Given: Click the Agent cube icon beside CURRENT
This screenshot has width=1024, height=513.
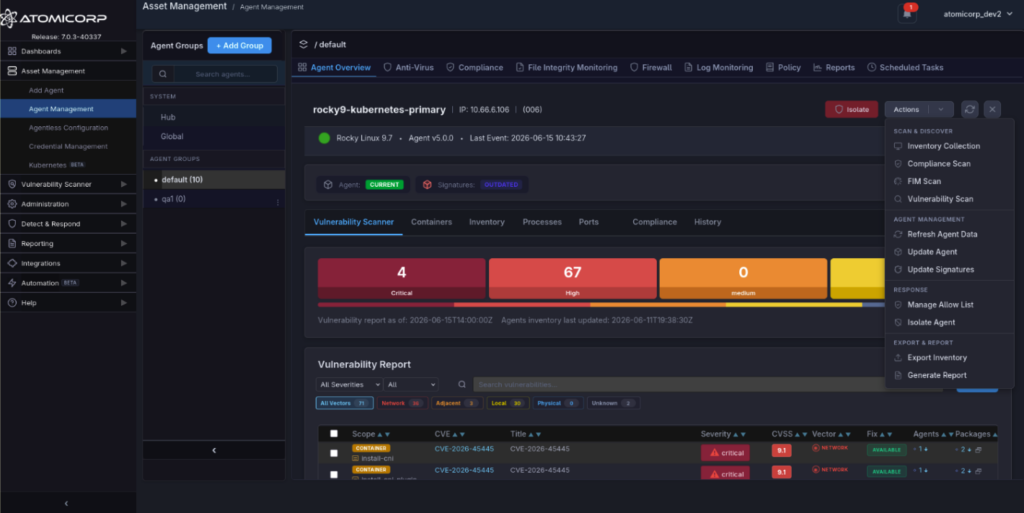Looking at the screenshot, I should (x=328, y=185).
